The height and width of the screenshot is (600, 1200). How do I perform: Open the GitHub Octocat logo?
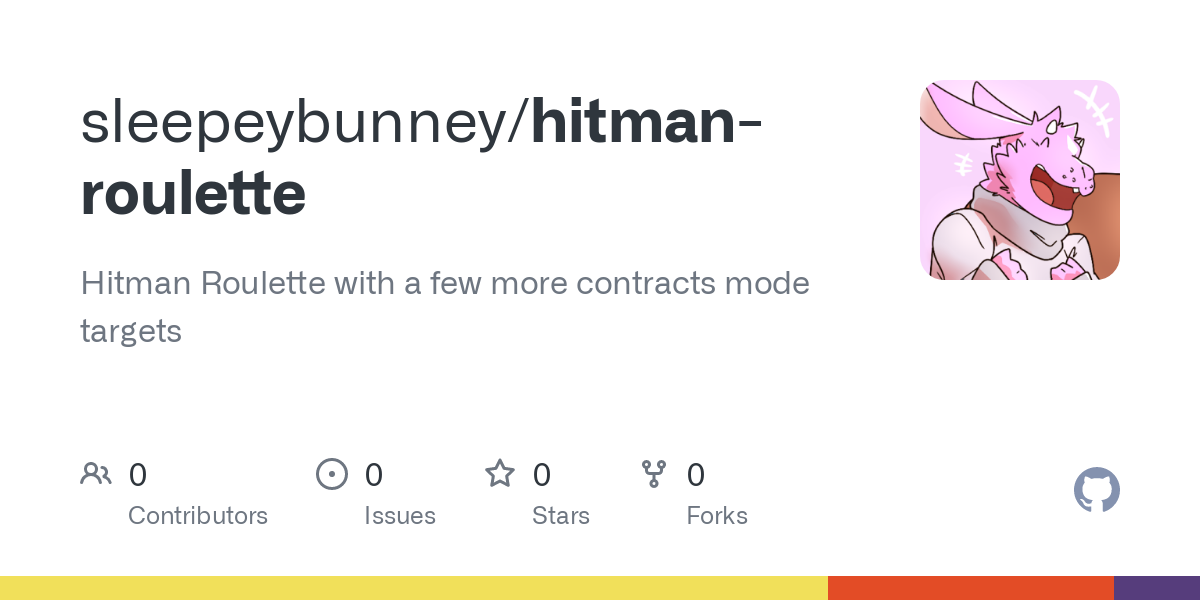coord(1097,490)
